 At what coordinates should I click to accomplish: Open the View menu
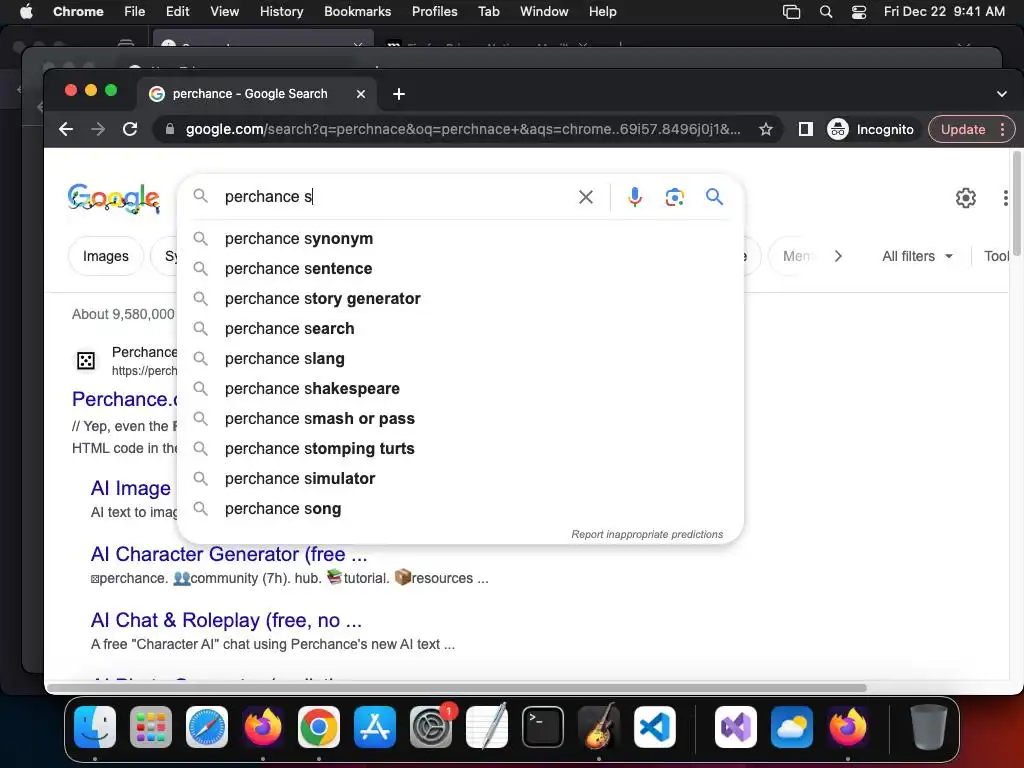(224, 12)
